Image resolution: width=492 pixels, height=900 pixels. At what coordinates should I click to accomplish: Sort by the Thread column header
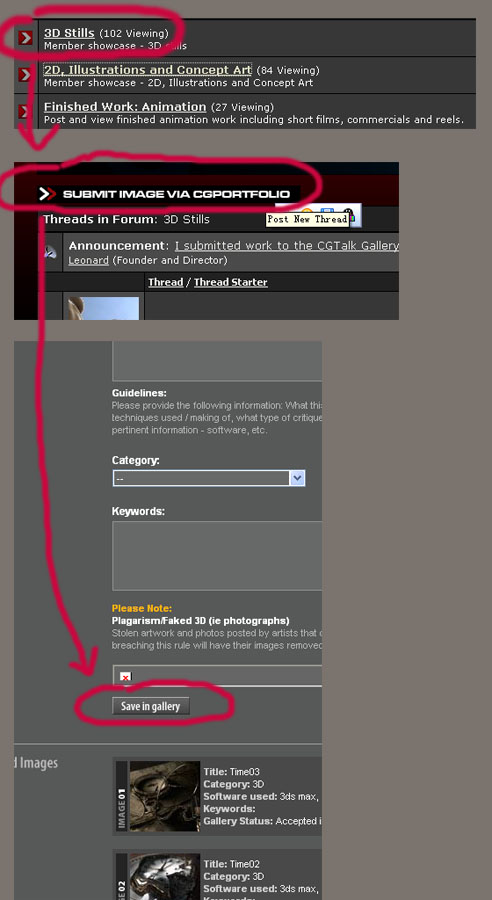[x=165, y=282]
